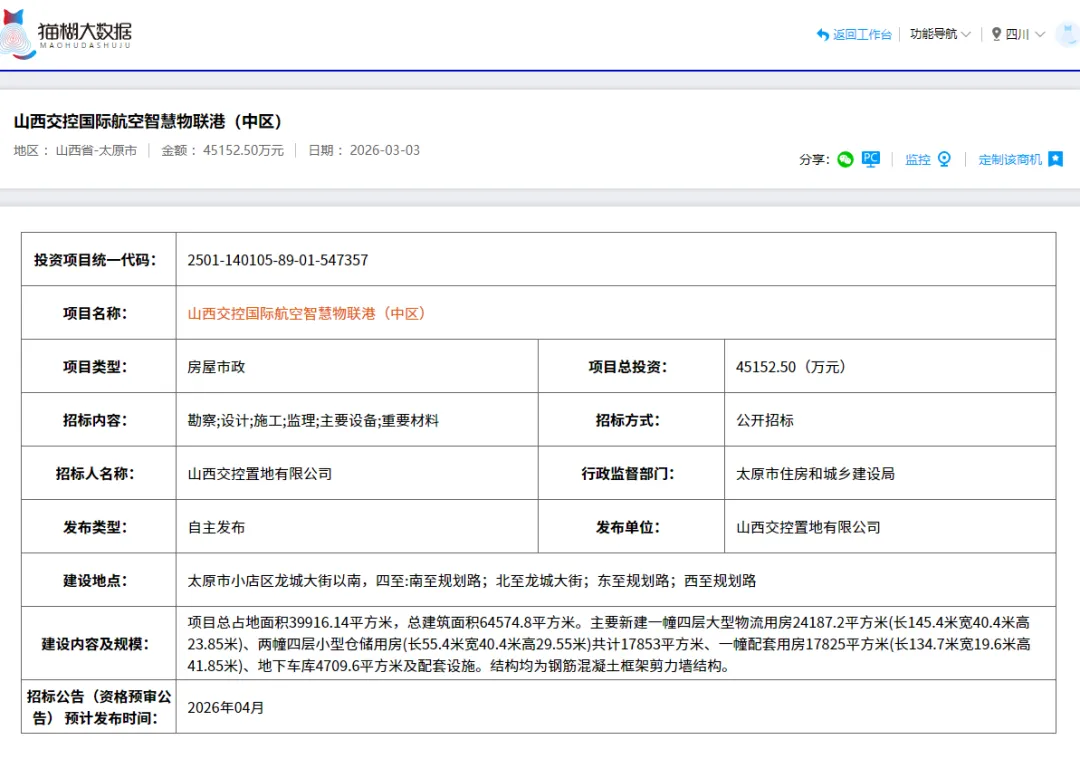Click the amount 45152.50万元 in the header

tap(243, 150)
